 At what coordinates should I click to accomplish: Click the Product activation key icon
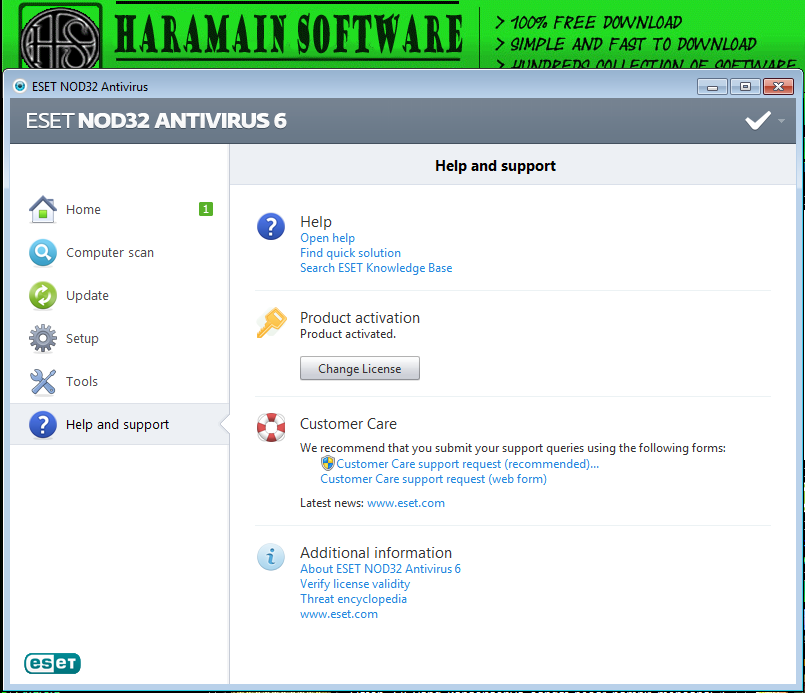coord(271,322)
